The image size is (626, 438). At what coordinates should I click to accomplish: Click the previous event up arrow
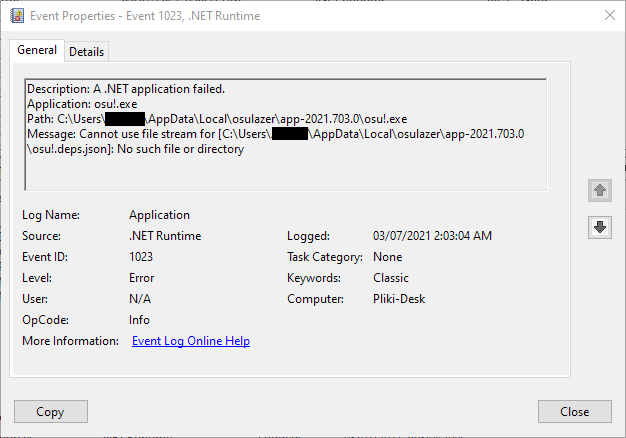point(600,190)
